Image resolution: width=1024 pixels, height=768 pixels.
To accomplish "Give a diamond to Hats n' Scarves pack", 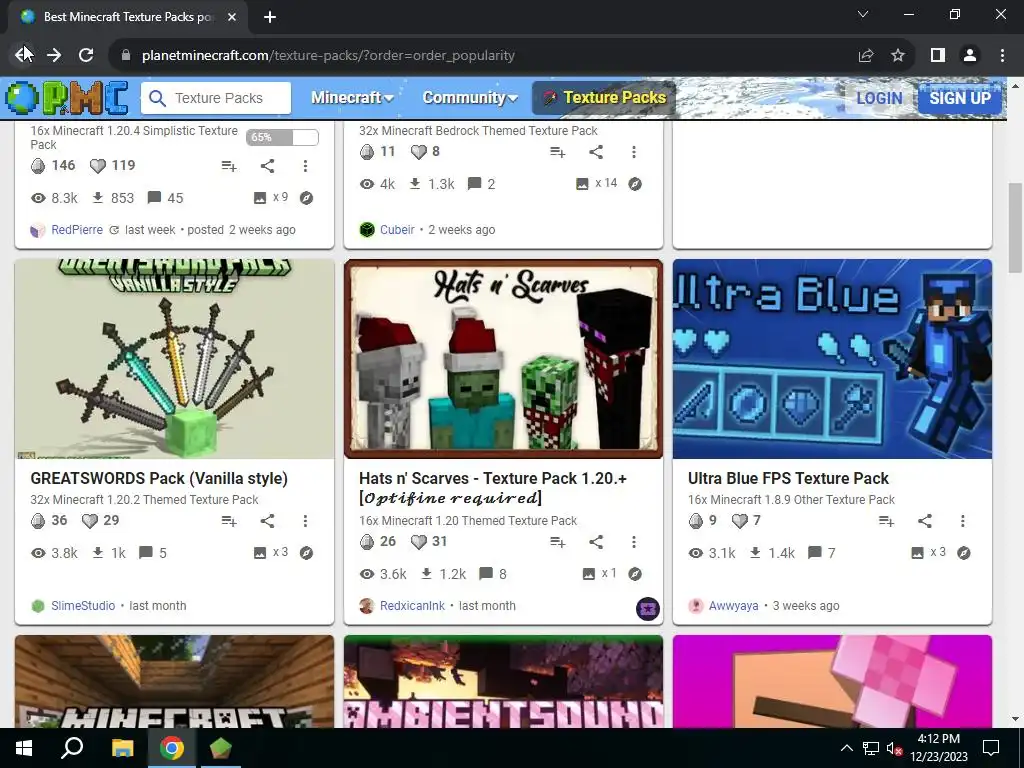I will [x=367, y=541].
